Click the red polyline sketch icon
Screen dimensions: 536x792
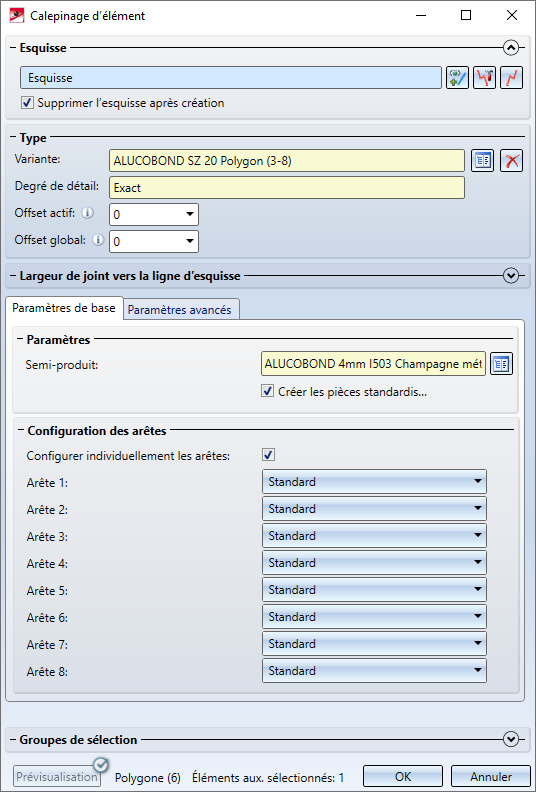point(511,78)
